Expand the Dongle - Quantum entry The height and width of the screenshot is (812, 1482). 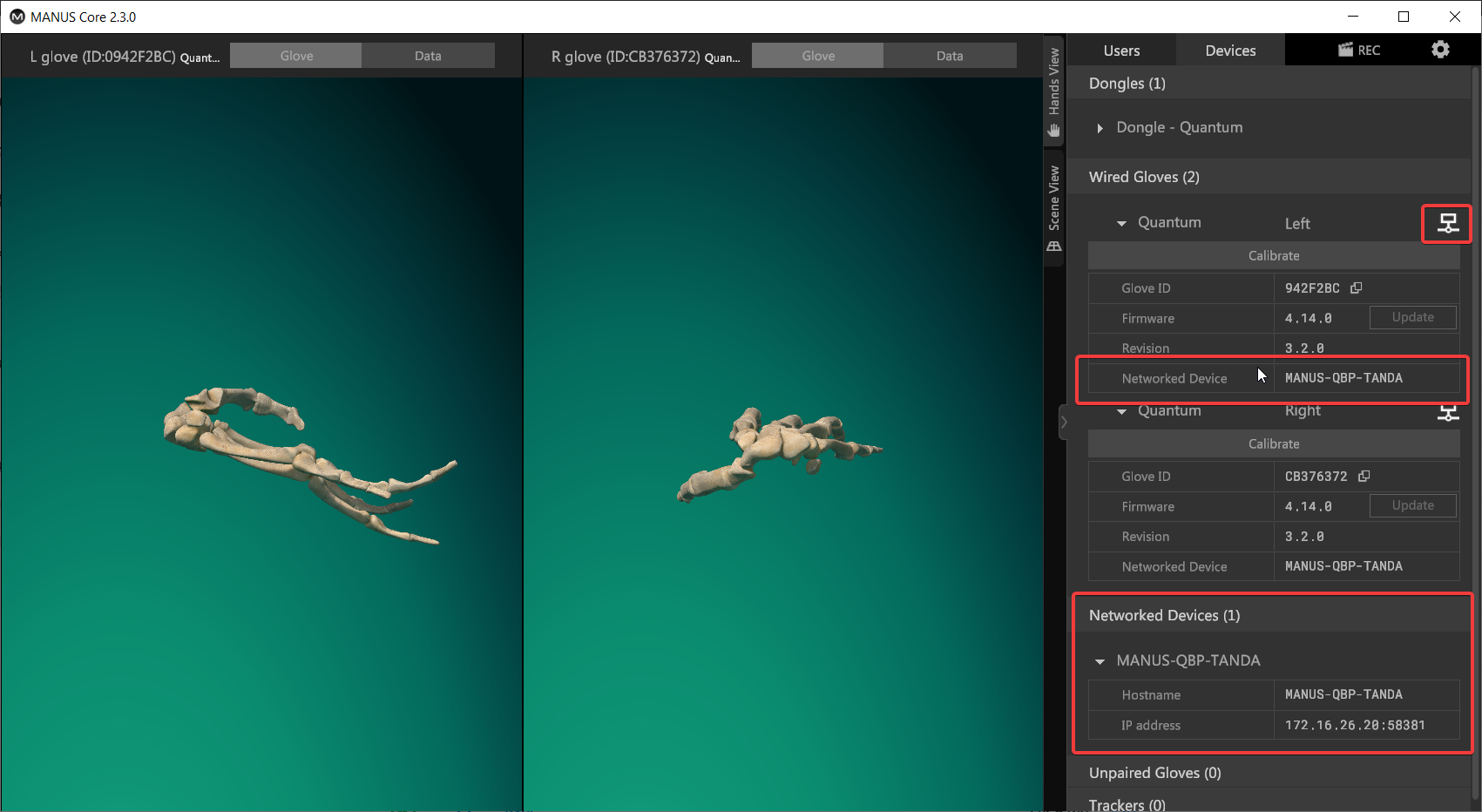pos(1100,128)
